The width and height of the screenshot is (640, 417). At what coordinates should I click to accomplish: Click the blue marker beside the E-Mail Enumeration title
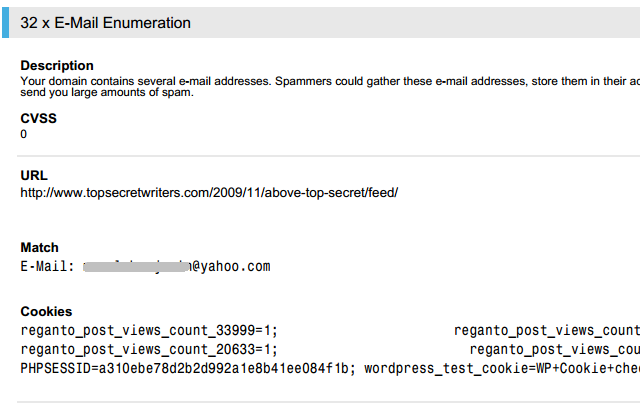point(5,23)
